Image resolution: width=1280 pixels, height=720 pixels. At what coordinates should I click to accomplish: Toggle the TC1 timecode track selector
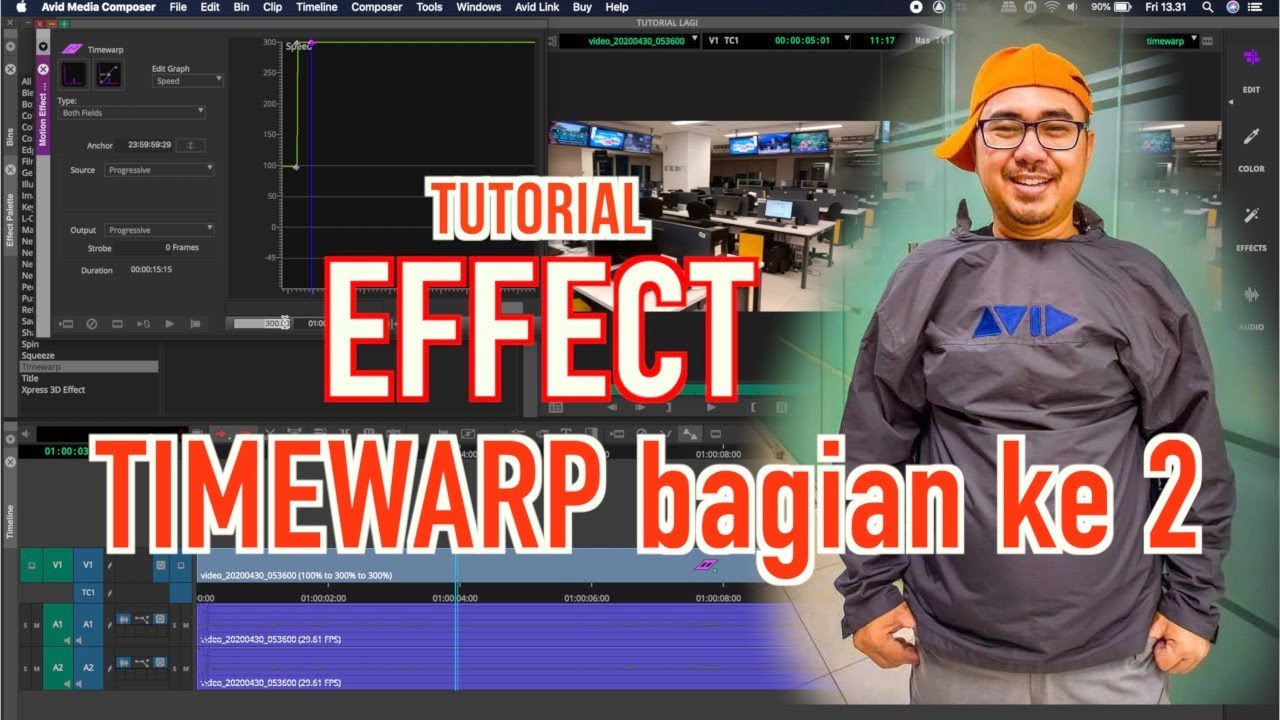(x=88, y=592)
